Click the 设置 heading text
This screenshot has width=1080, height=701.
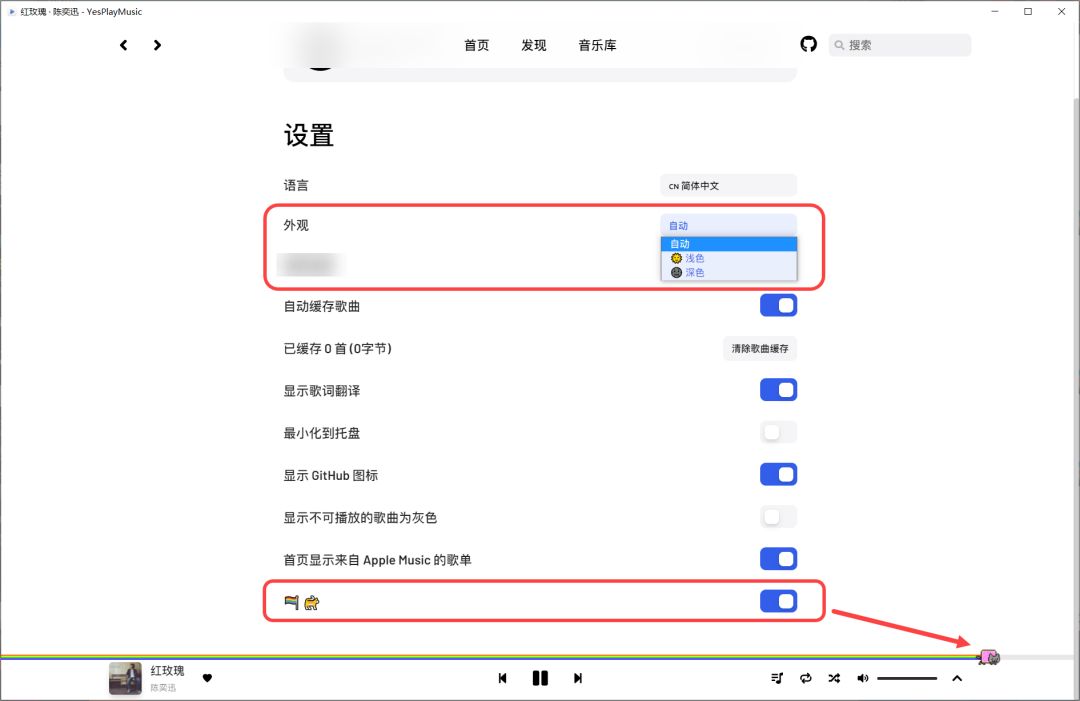click(x=309, y=135)
